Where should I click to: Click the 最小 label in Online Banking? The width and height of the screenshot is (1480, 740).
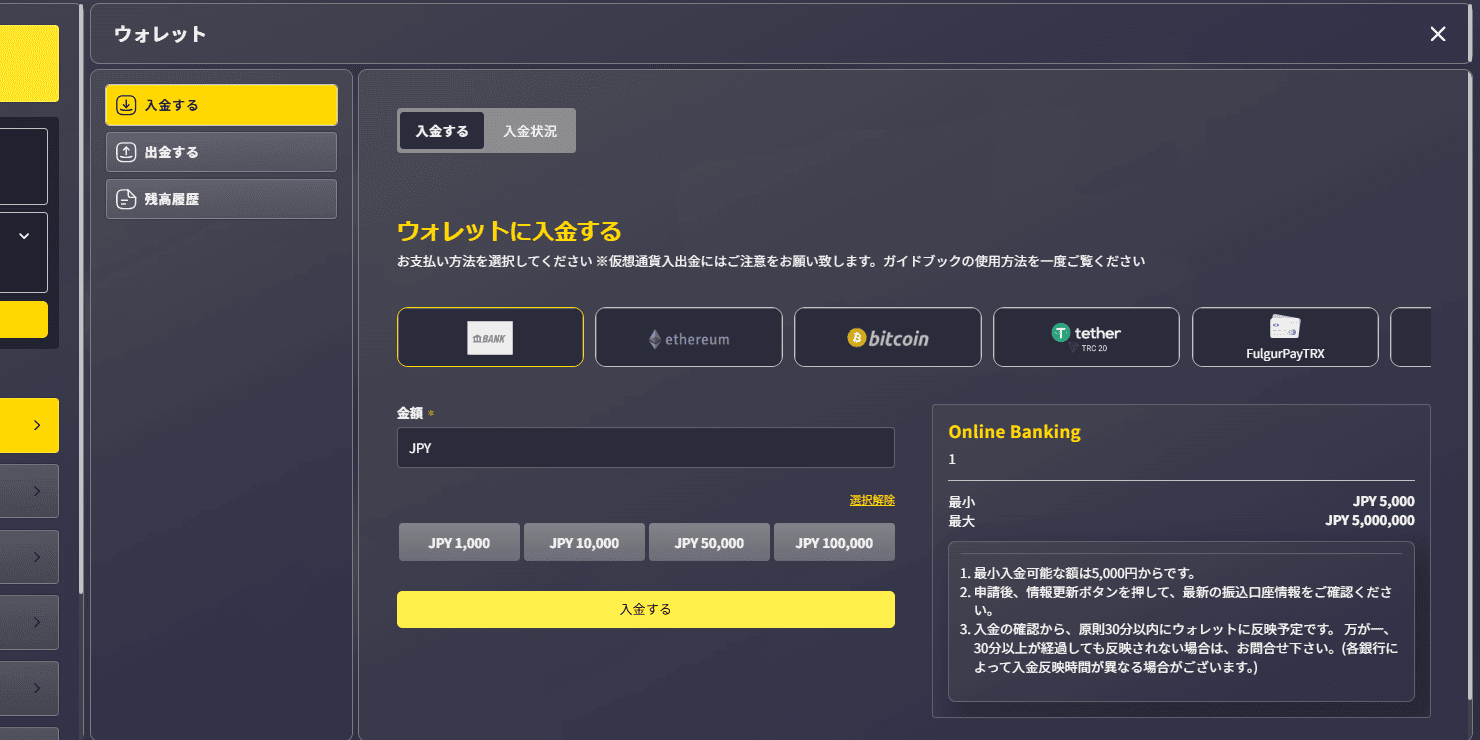tap(961, 502)
